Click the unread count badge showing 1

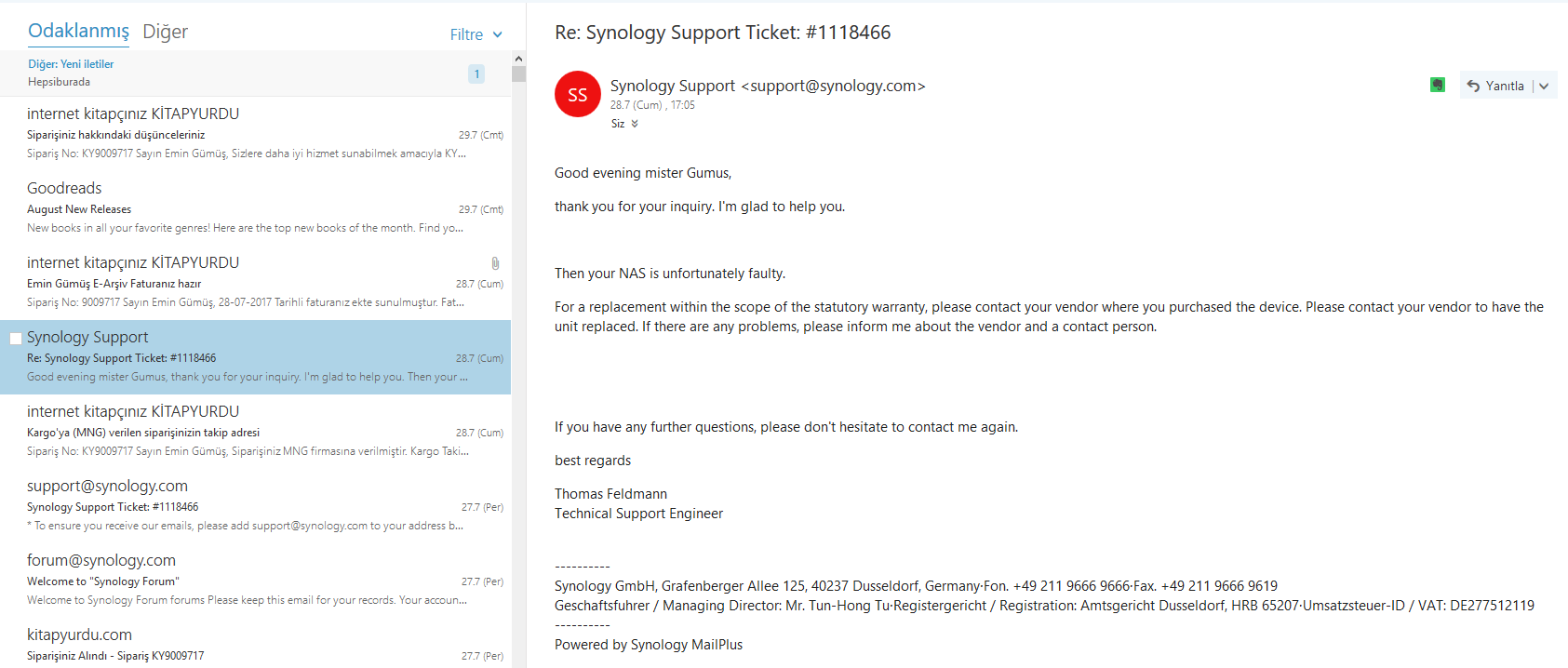tap(476, 73)
